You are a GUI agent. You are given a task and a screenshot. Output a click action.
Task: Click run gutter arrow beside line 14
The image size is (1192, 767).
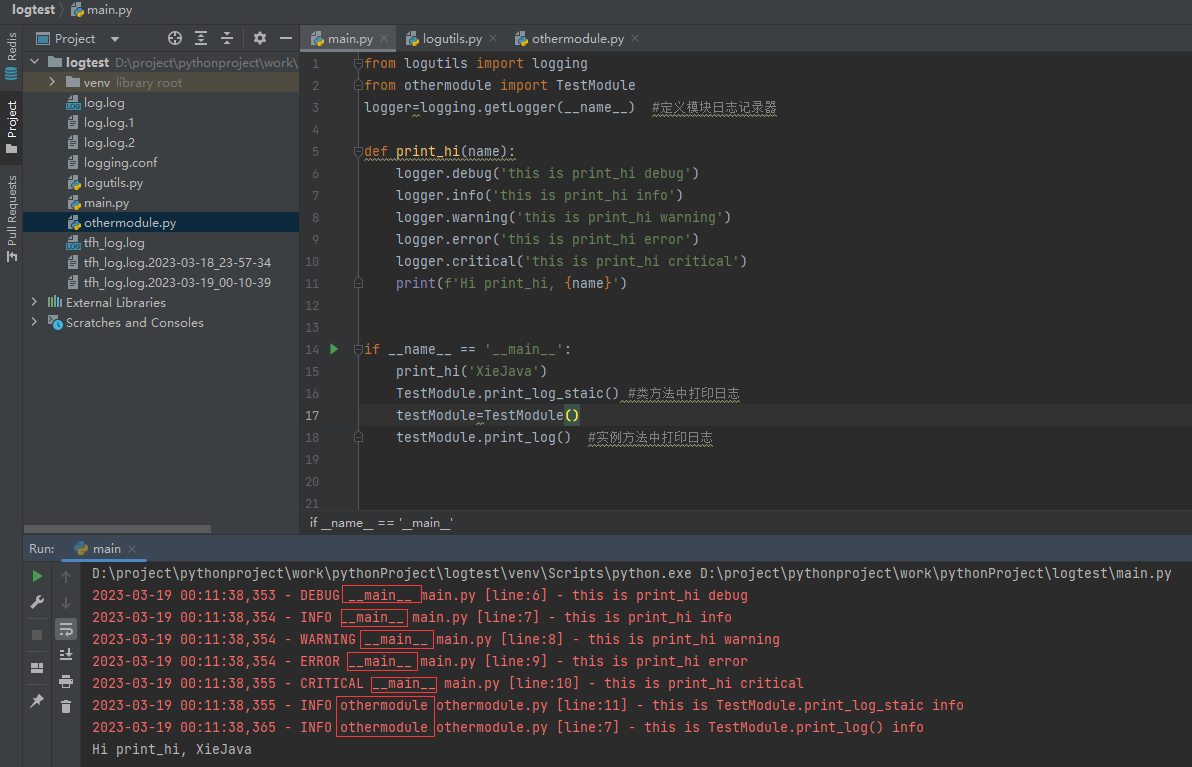tap(334, 349)
